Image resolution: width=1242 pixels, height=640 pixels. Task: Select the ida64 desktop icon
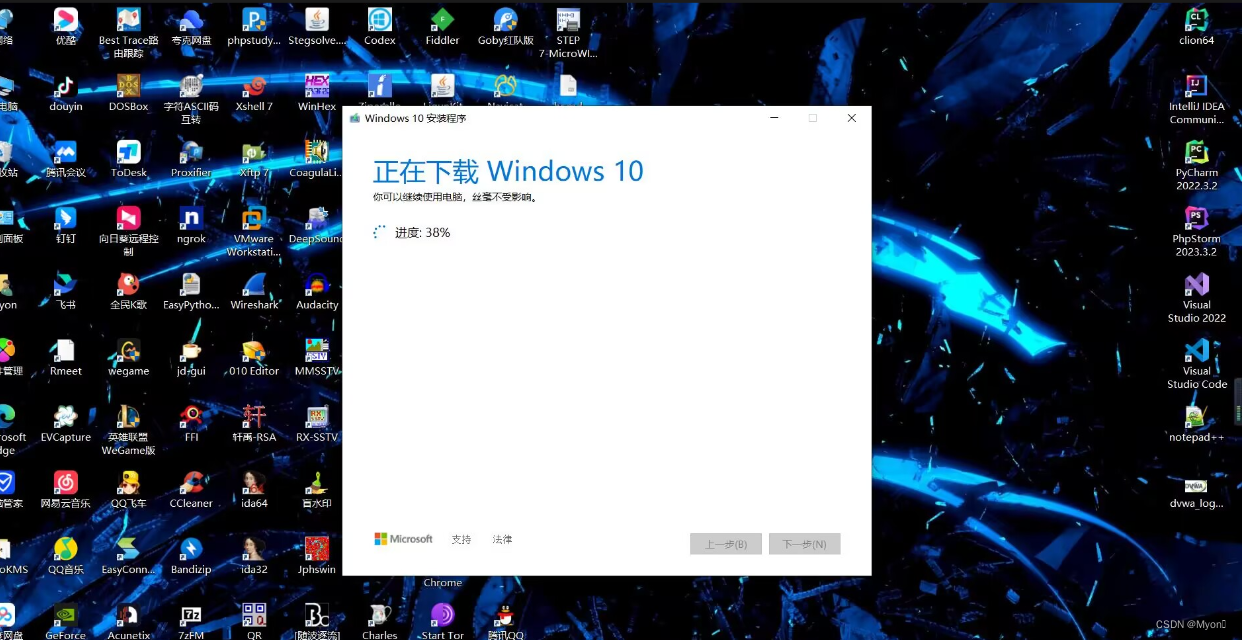254,489
